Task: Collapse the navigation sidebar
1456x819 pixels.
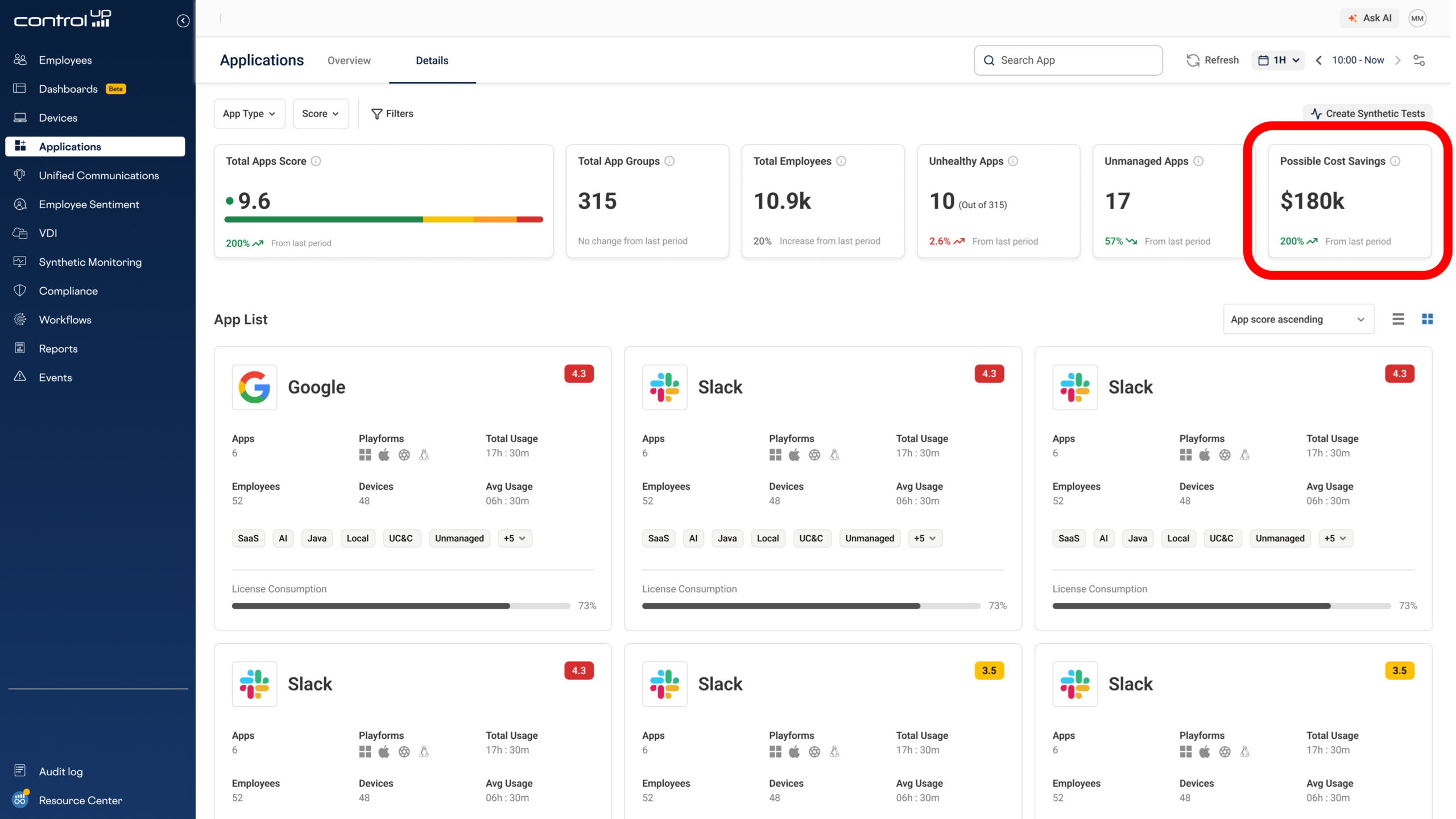Action: coord(183,20)
